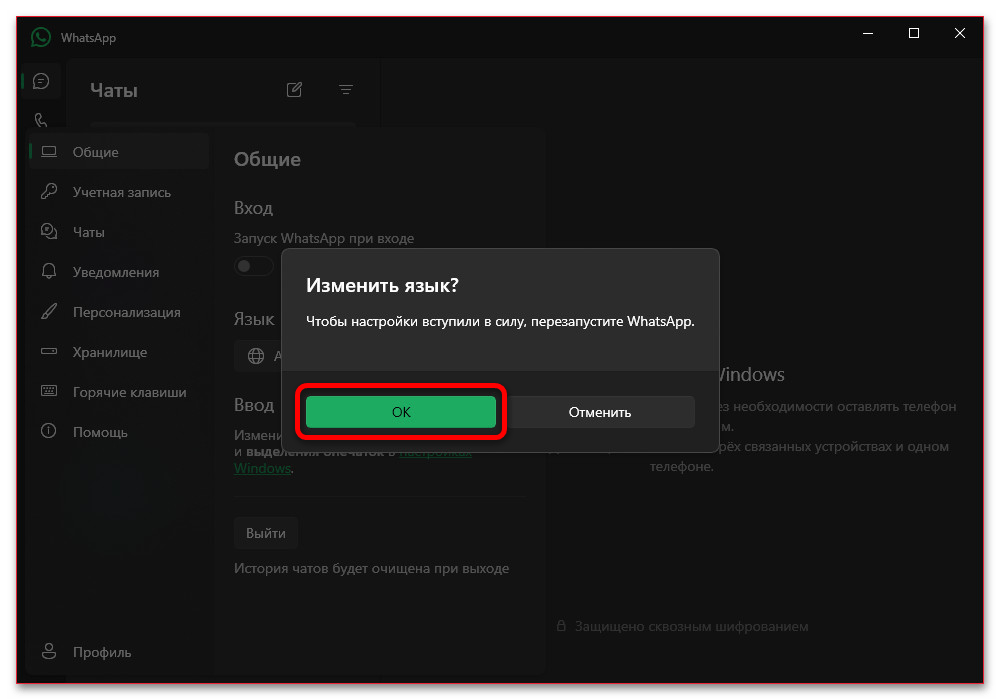Minimize the WhatsApp window
Image resolution: width=1000 pixels, height=700 pixels.
pos(868,33)
